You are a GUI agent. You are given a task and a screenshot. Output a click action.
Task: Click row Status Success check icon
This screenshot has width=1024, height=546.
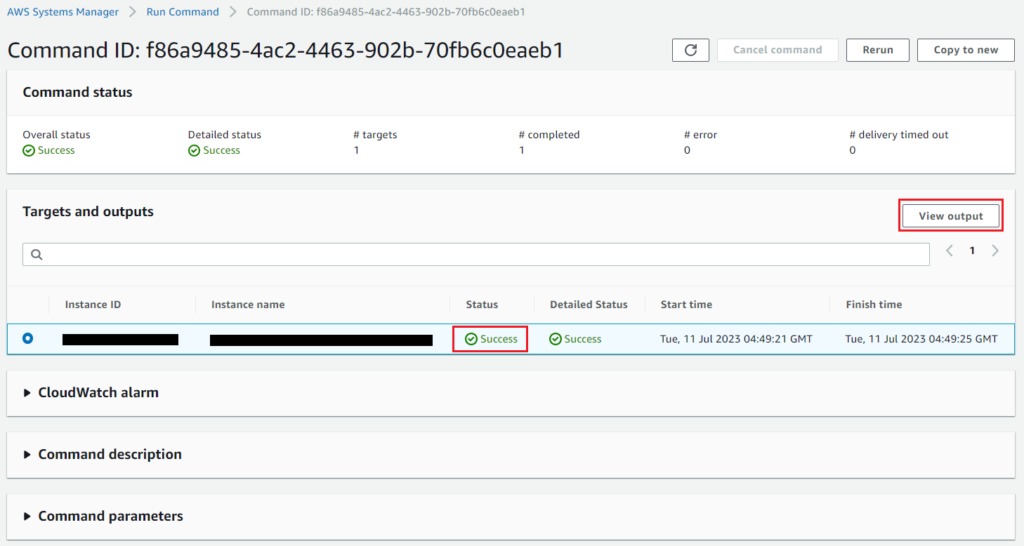click(x=471, y=339)
